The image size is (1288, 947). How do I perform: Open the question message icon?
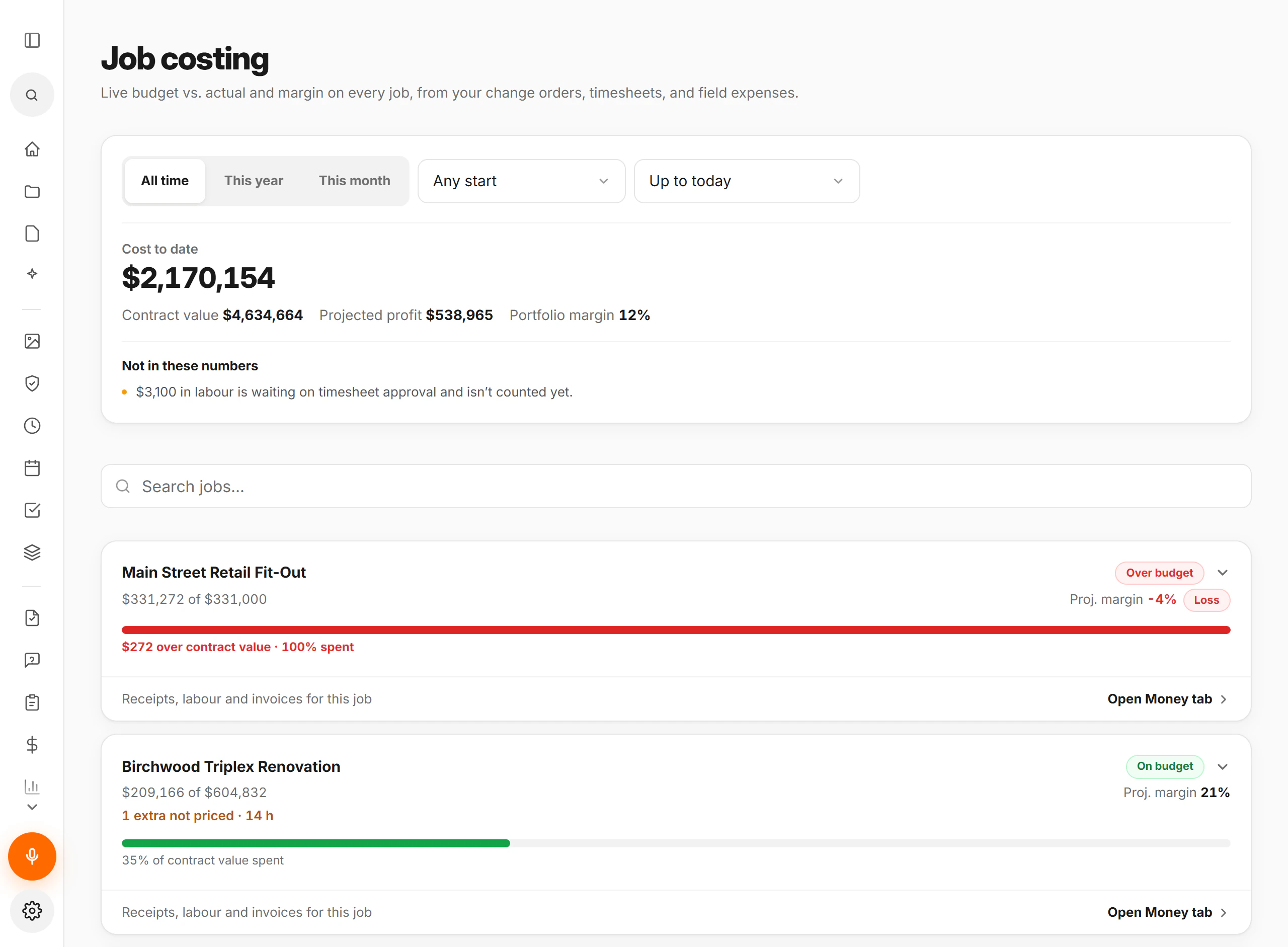click(32, 660)
